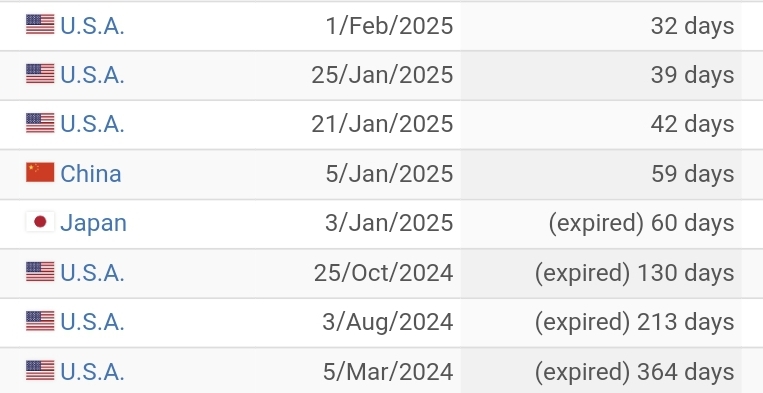Click the U.S.A. flag icon beside 1/Feb/2025
Screen dimensions: 763x393
point(40,25)
